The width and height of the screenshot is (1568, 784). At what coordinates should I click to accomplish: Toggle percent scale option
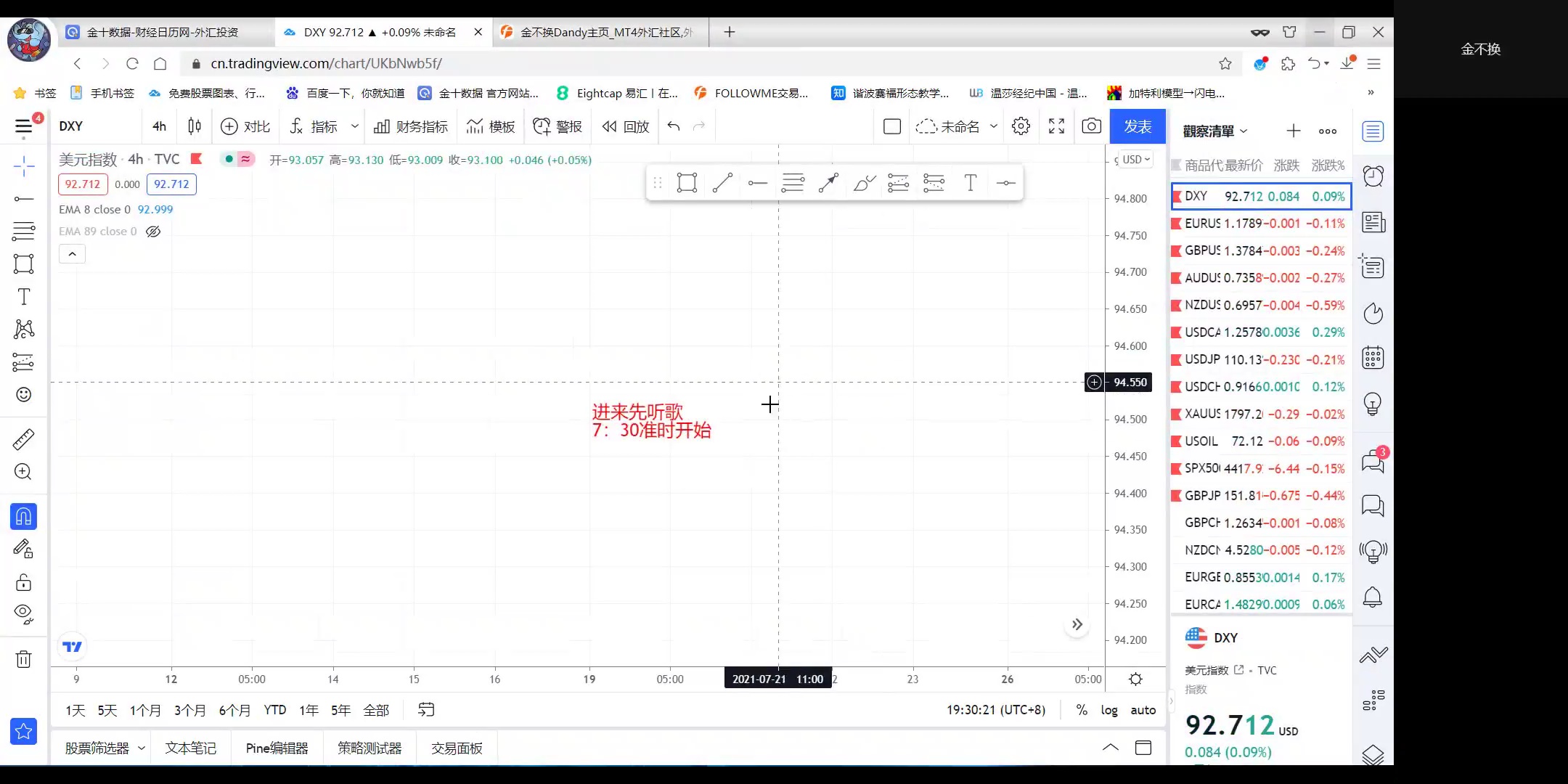click(x=1082, y=710)
